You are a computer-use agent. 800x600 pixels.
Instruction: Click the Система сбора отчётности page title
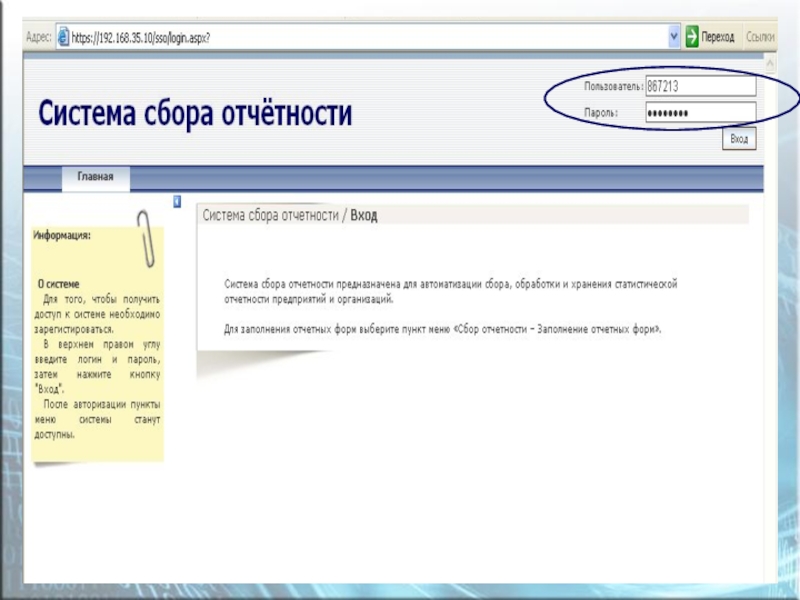(195, 114)
